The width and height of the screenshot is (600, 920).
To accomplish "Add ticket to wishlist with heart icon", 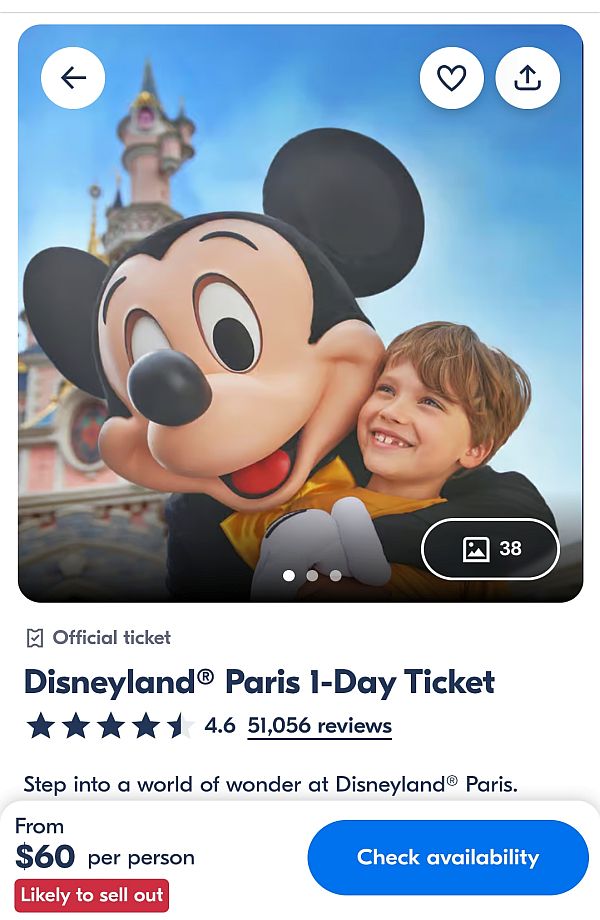I will click(x=452, y=78).
